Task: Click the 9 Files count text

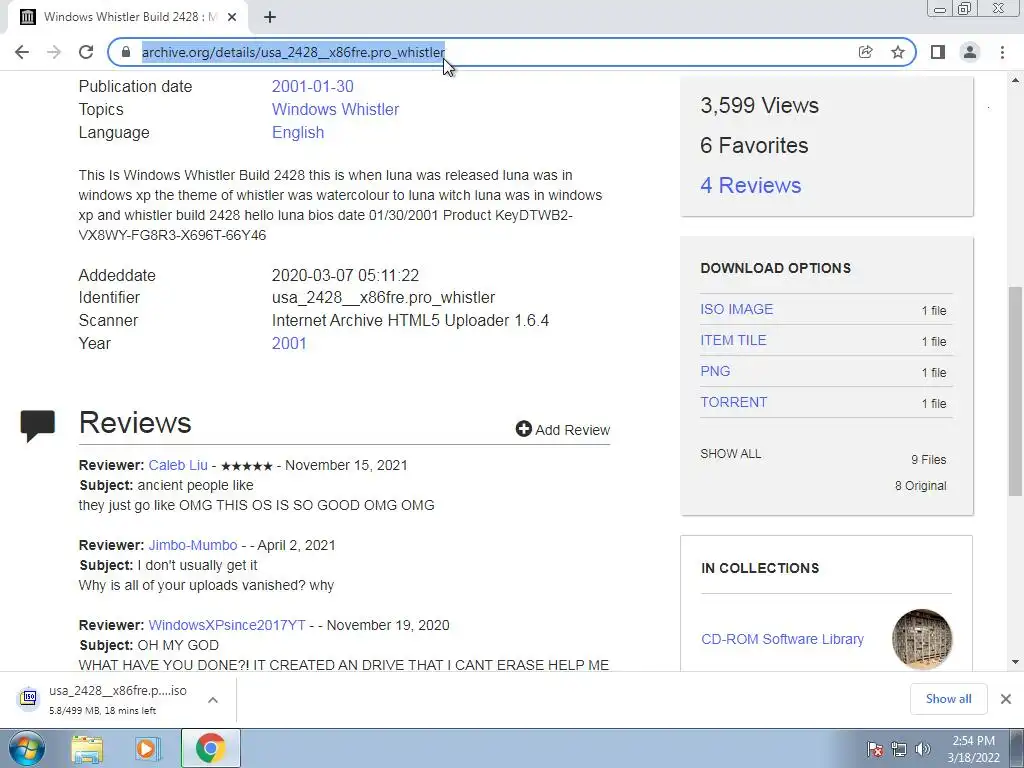Action: coord(929,460)
